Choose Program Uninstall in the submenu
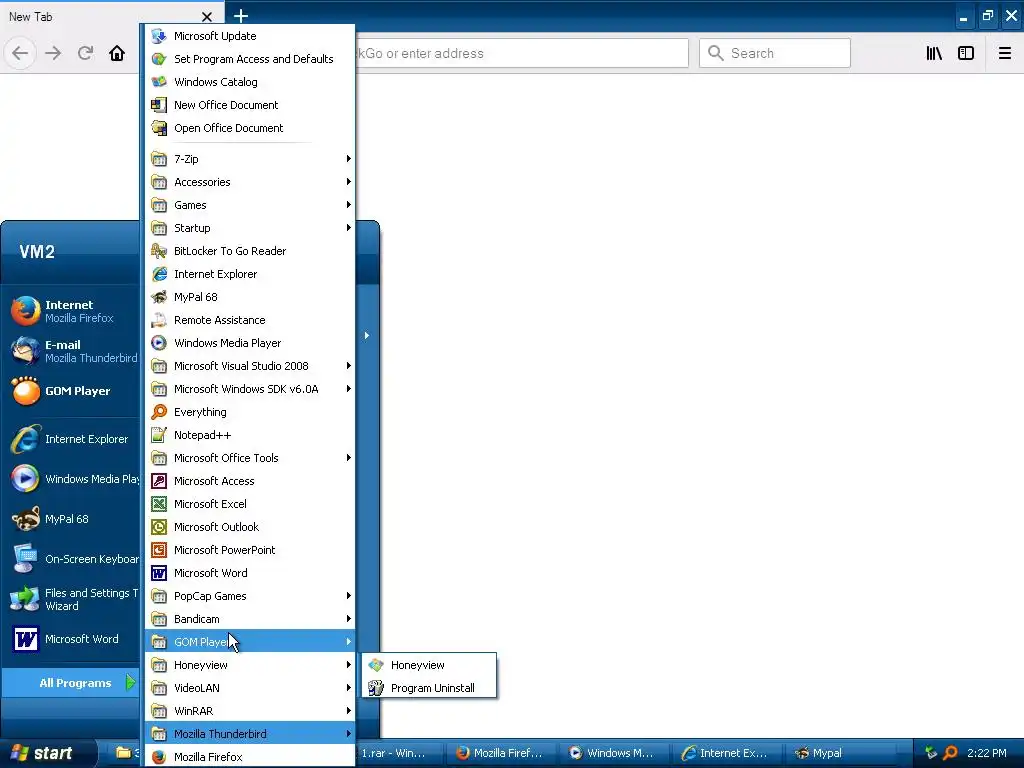This screenshot has height=768, width=1024. (429, 688)
